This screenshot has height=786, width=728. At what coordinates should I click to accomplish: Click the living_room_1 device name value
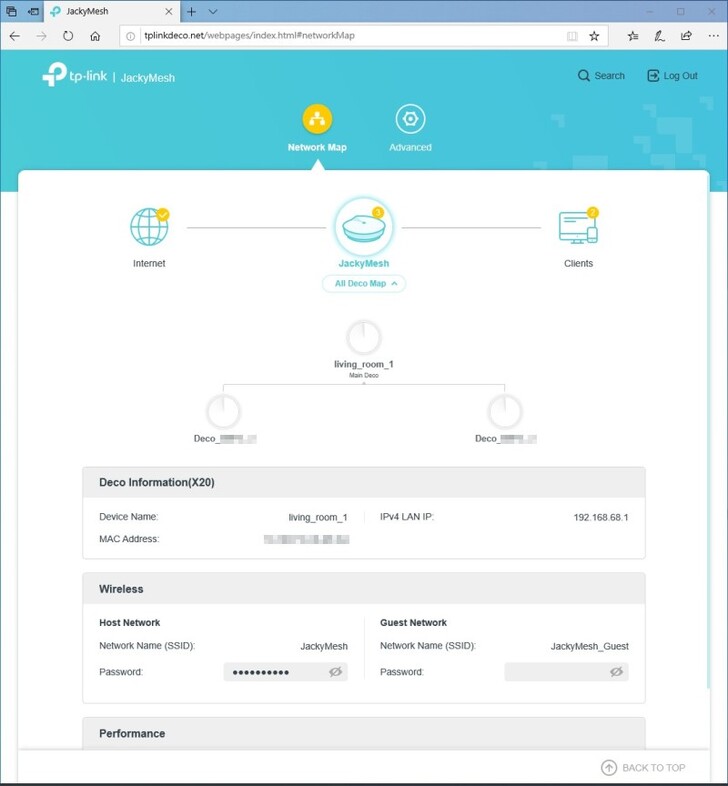[x=318, y=517]
